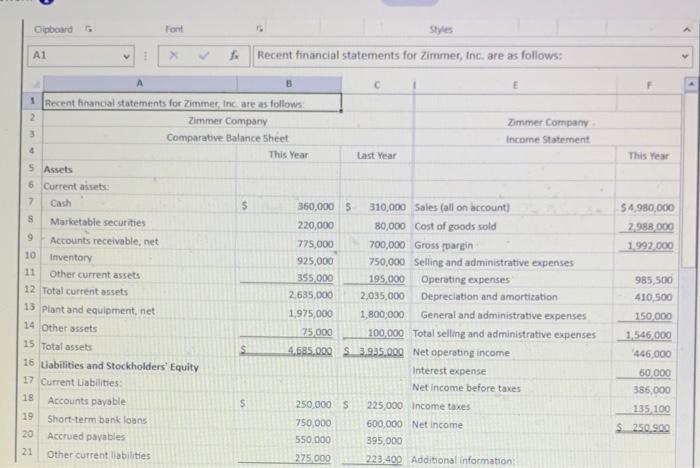
Task: Click the Styles group label
Action: (441, 30)
